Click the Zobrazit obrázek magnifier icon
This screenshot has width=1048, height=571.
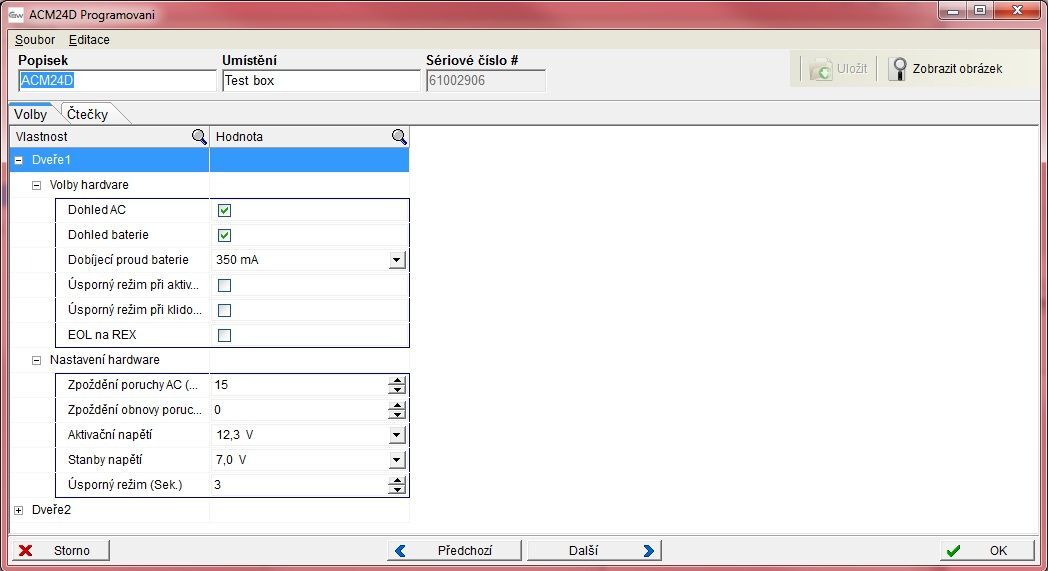click(898, 69)
